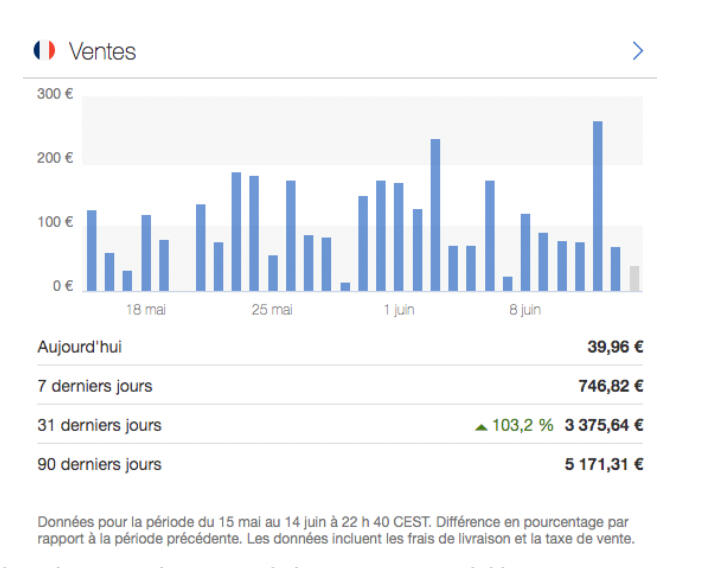Image resolution: width=726 pixels, height=568 pixels.
Task: Click the 8 juin date label
Action: (x=524, y=310)
